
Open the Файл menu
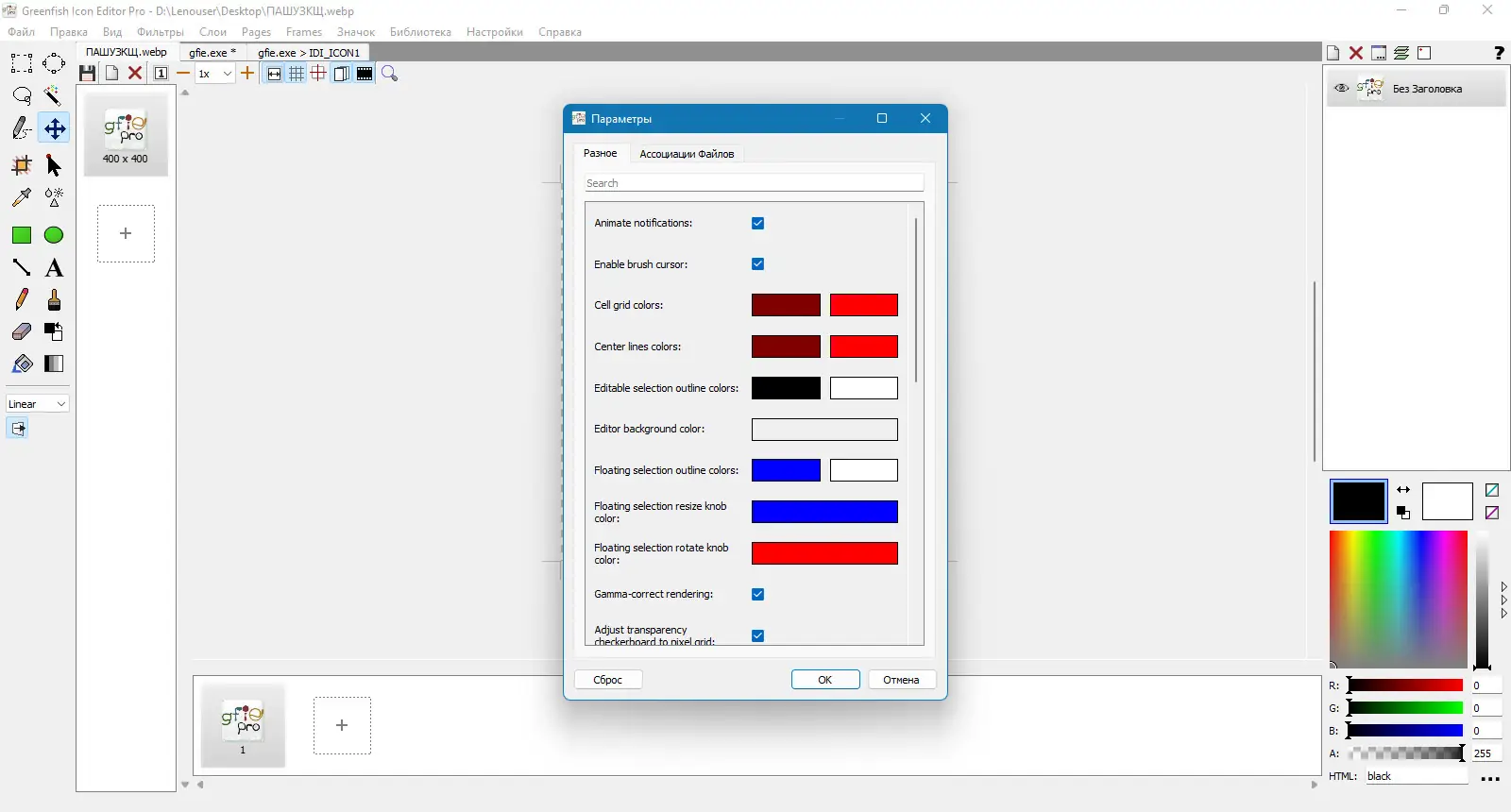click(21, 32)
